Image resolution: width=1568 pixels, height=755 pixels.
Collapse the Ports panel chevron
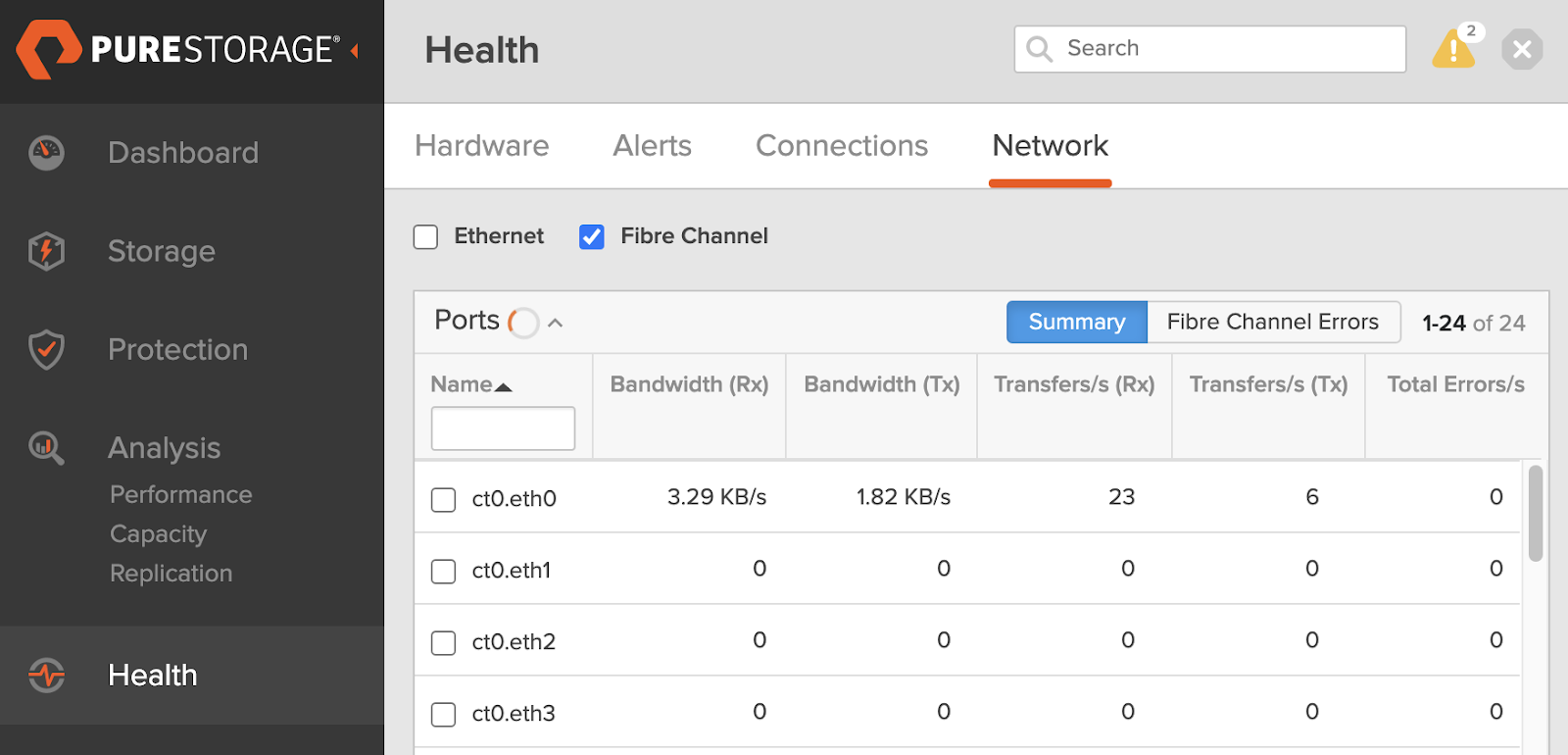pyautogui.click(x=556, y=323)
